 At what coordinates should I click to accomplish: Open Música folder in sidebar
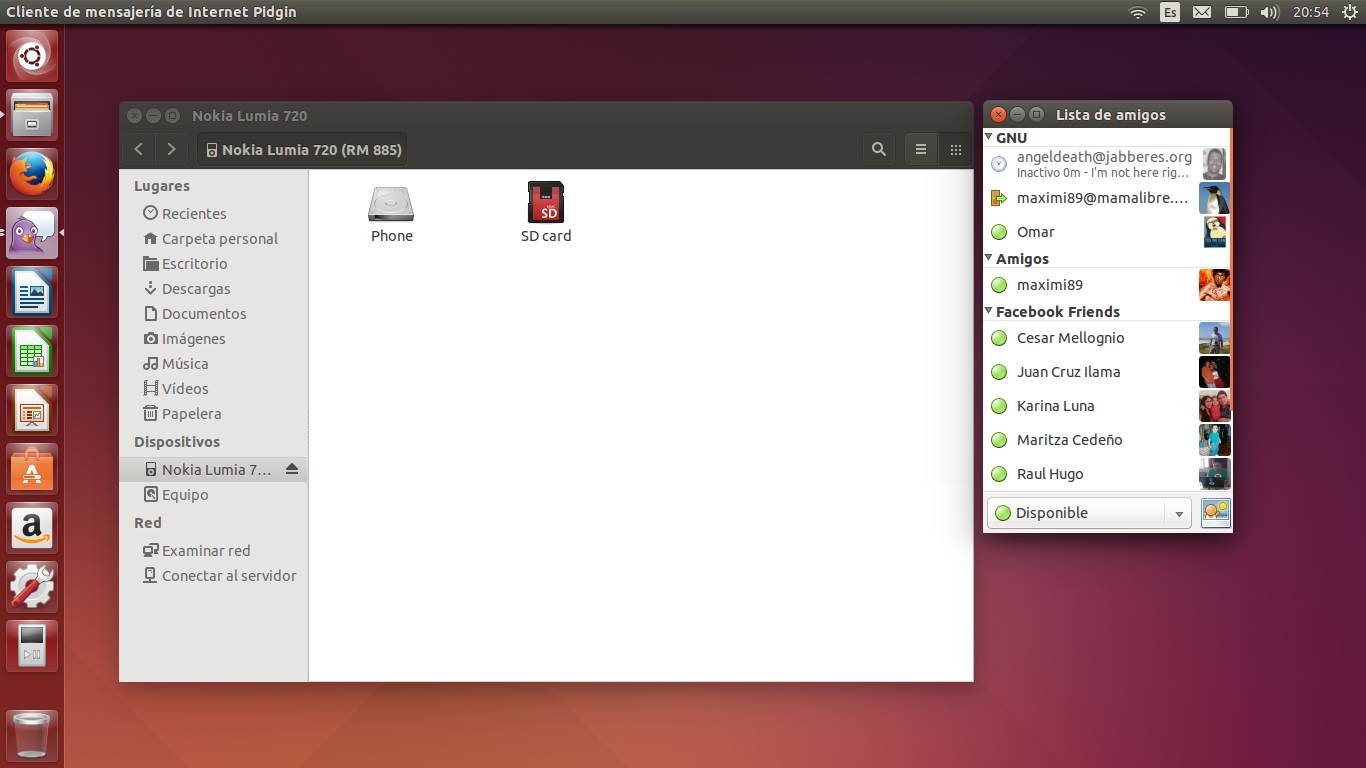(175, 363)
